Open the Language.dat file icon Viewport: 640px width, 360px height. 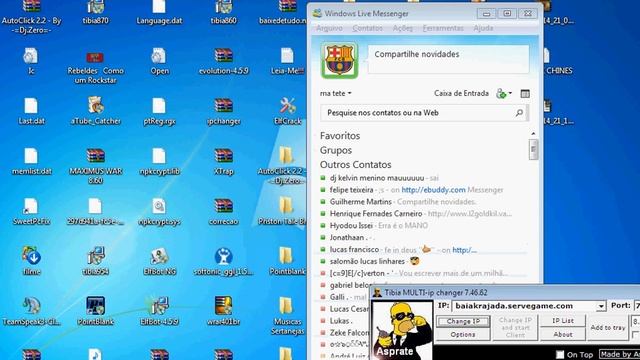[159, 12]
